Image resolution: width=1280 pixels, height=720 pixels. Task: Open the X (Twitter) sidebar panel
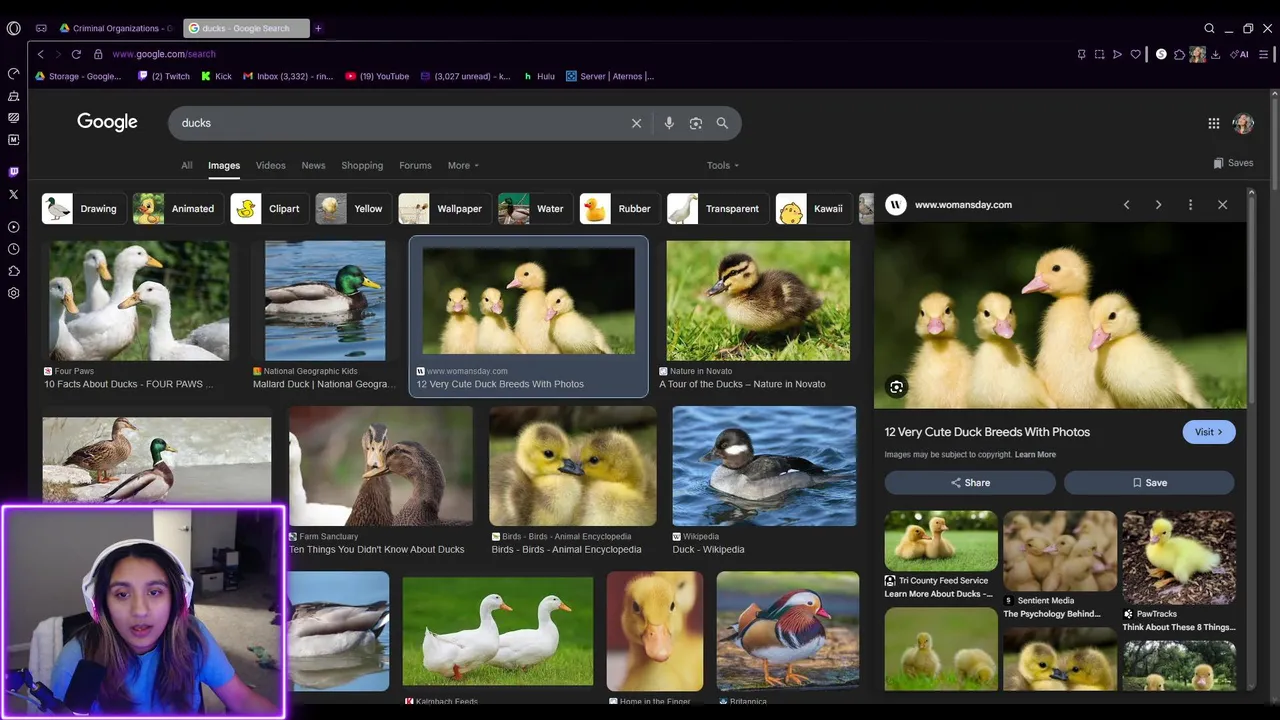click(14, 195)
